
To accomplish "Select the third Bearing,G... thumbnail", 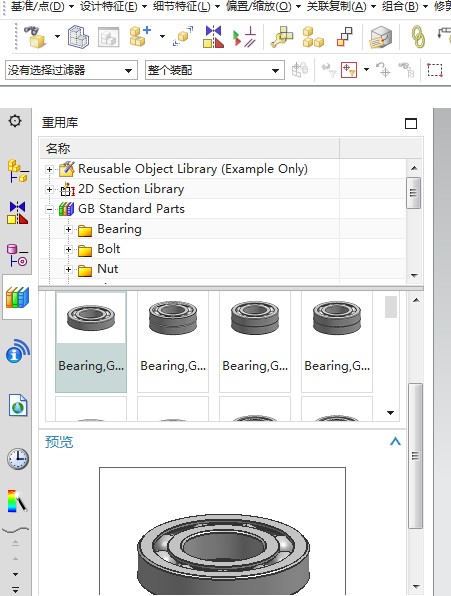I will [255, 341].
